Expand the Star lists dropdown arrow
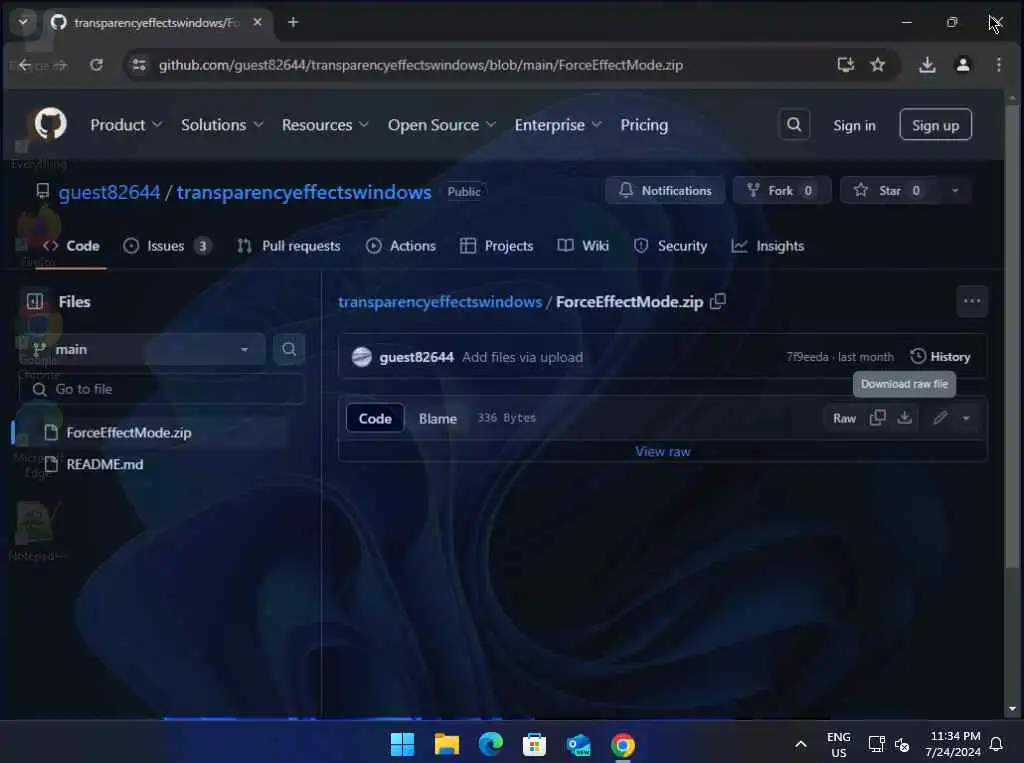This screenshot has width=1024, height=763. pyautogui.click(x=955, y=191)
